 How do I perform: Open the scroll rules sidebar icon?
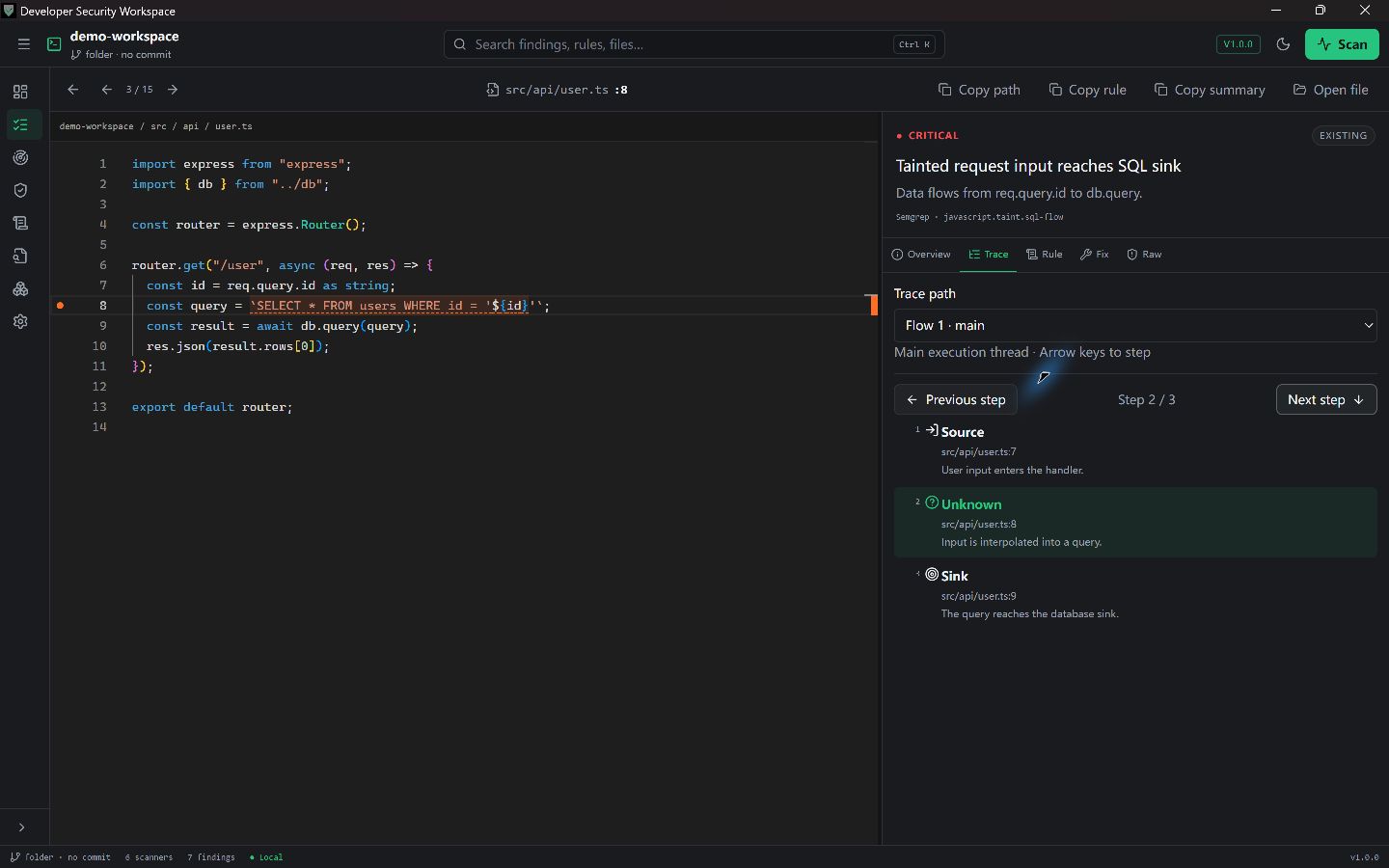[x=20, y=223]
